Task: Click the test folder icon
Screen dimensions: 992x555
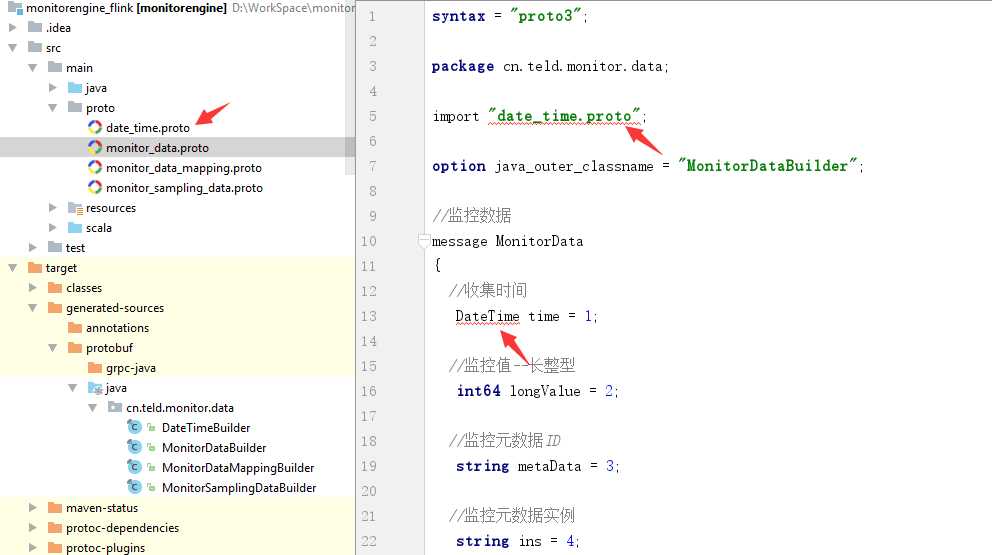Action: tap(55, 247)
